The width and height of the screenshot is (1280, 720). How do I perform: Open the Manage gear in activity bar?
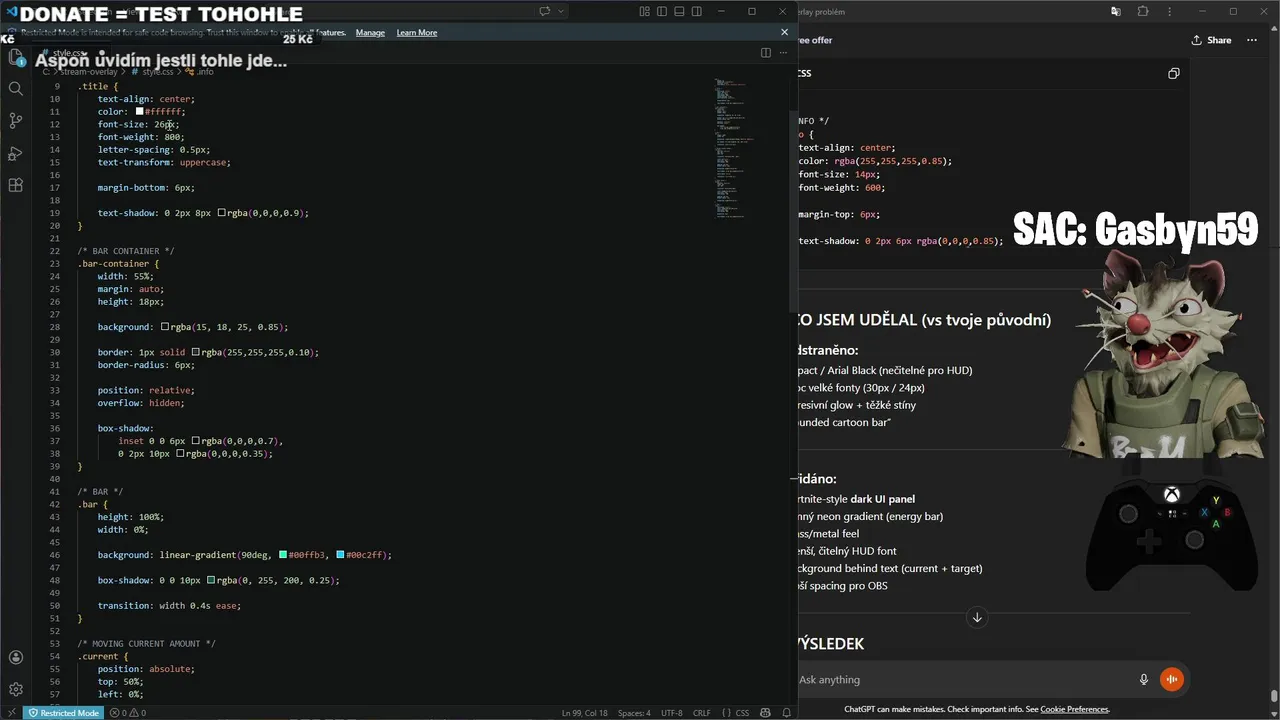click(15, 689)
